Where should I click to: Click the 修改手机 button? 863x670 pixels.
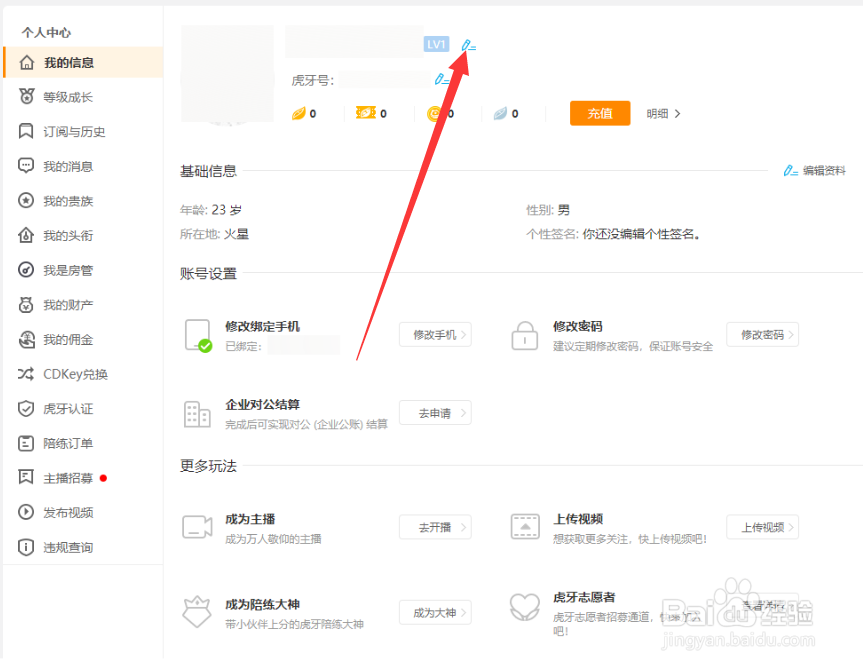point(435,335)
